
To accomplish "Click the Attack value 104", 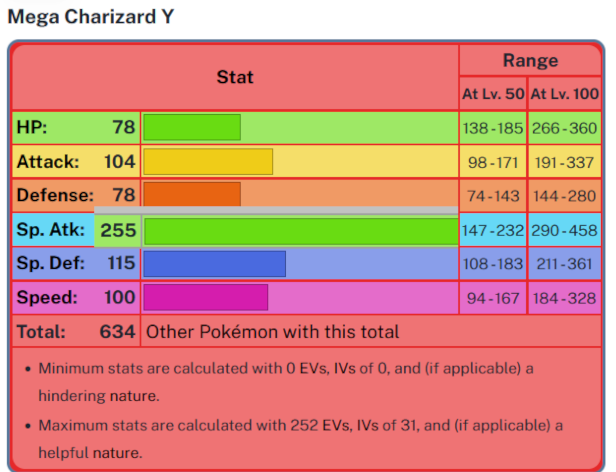I will (x=119, y=162).
